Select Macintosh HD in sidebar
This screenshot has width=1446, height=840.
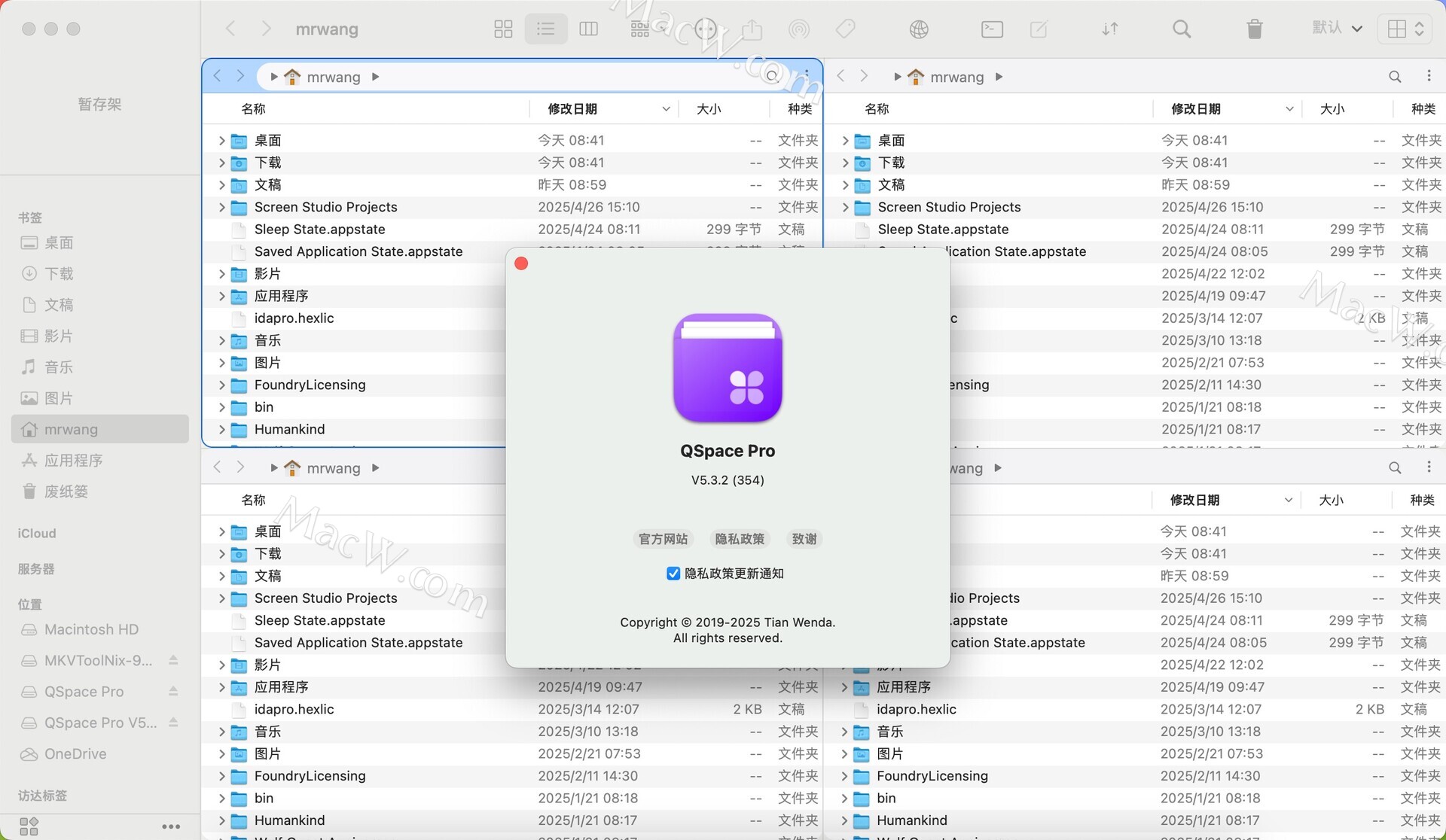click(99, 629)
